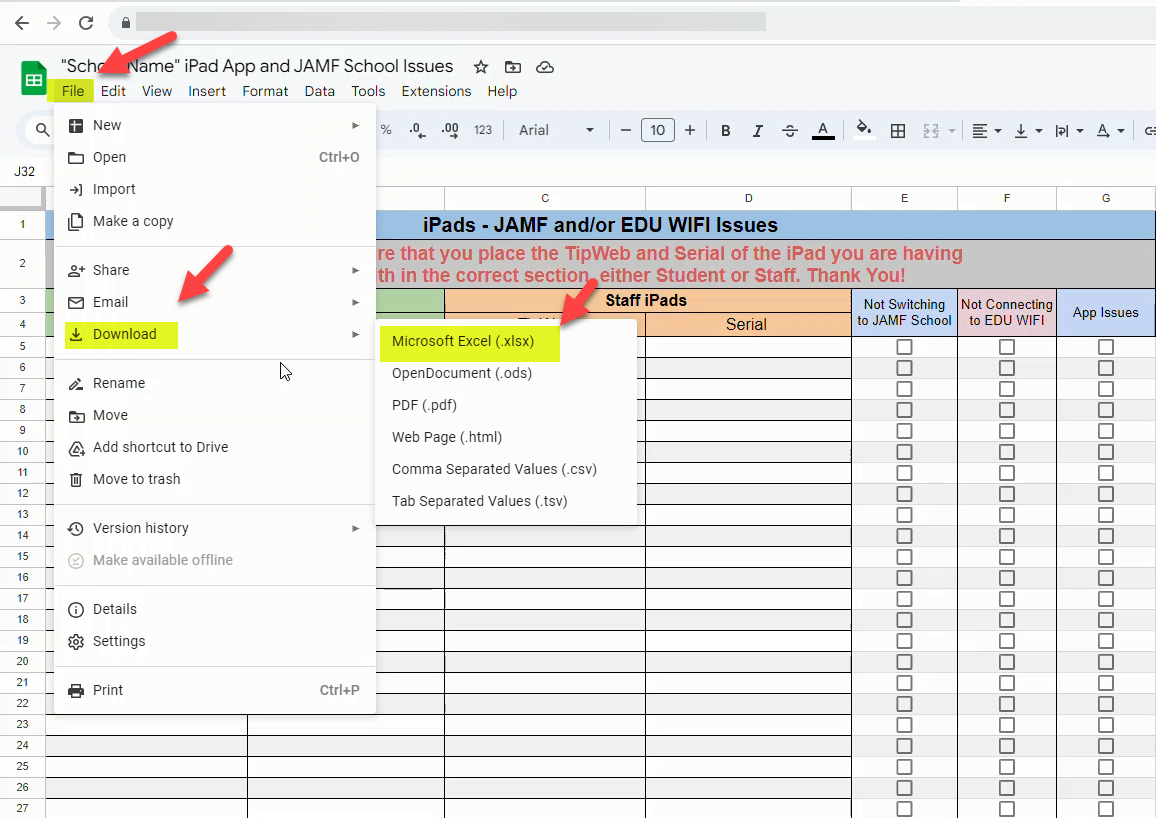Choose Microsoft Excel (.xlsx) download option
Image resolution: width=1156 pixels, height=818 pixels.
(463, 341)
